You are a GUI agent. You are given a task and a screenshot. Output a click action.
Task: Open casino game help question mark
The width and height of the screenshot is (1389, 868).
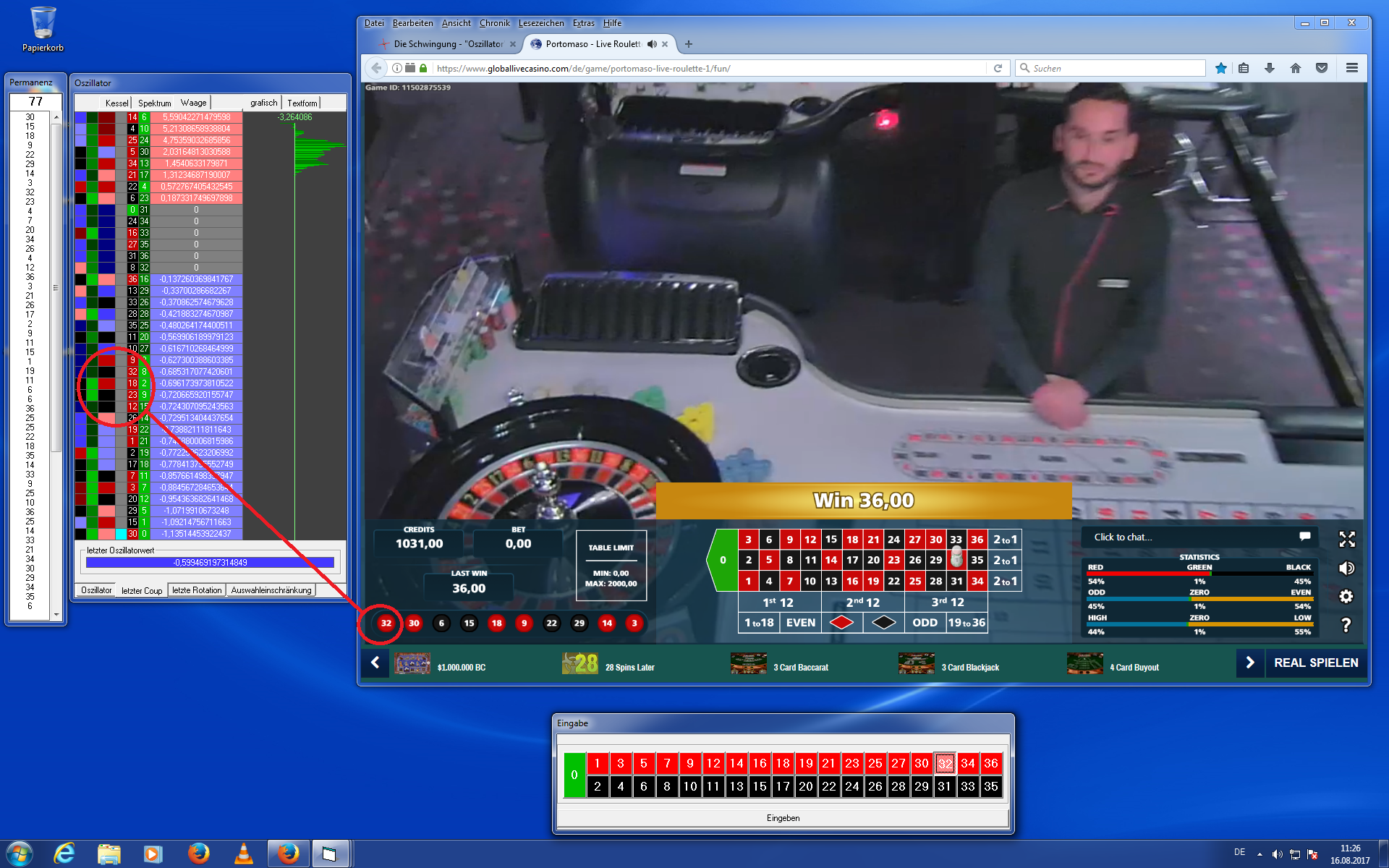click(x=1346, y=625)
